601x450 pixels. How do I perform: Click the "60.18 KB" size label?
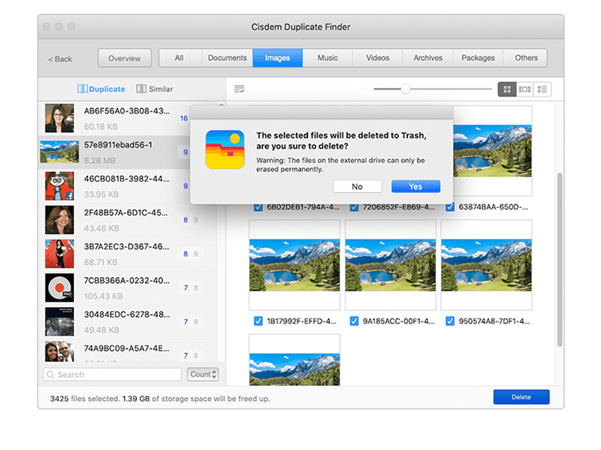pos(100,126)
